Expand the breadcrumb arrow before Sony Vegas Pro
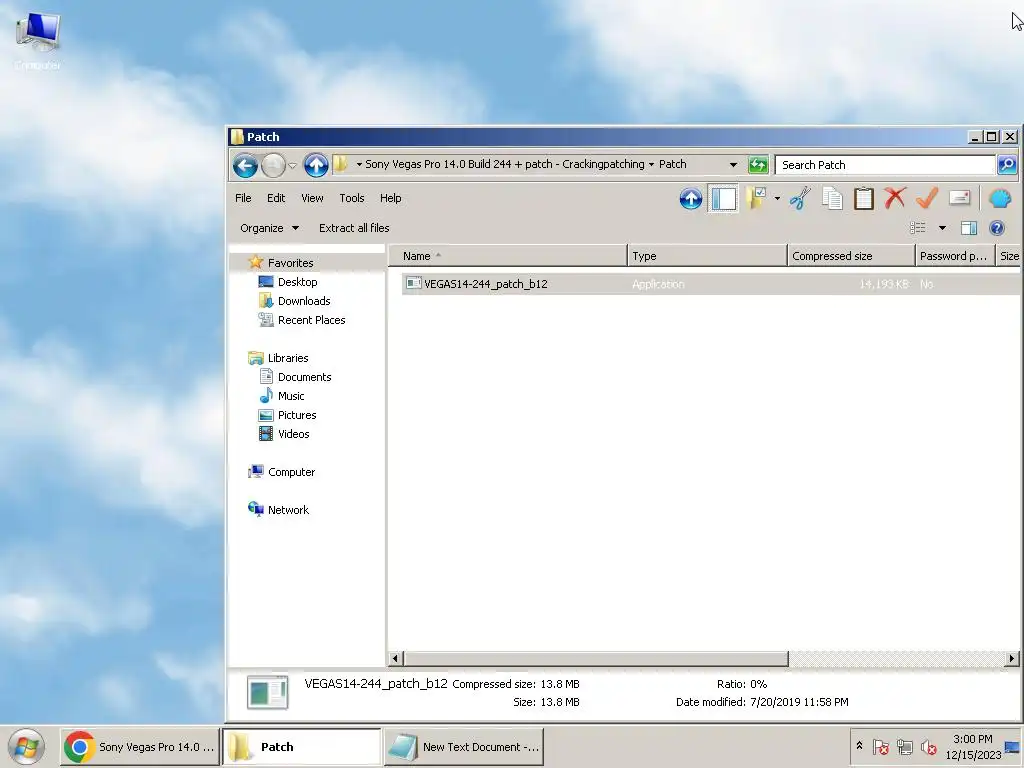This screenshot has width=1024, height=768. point(359,165)
